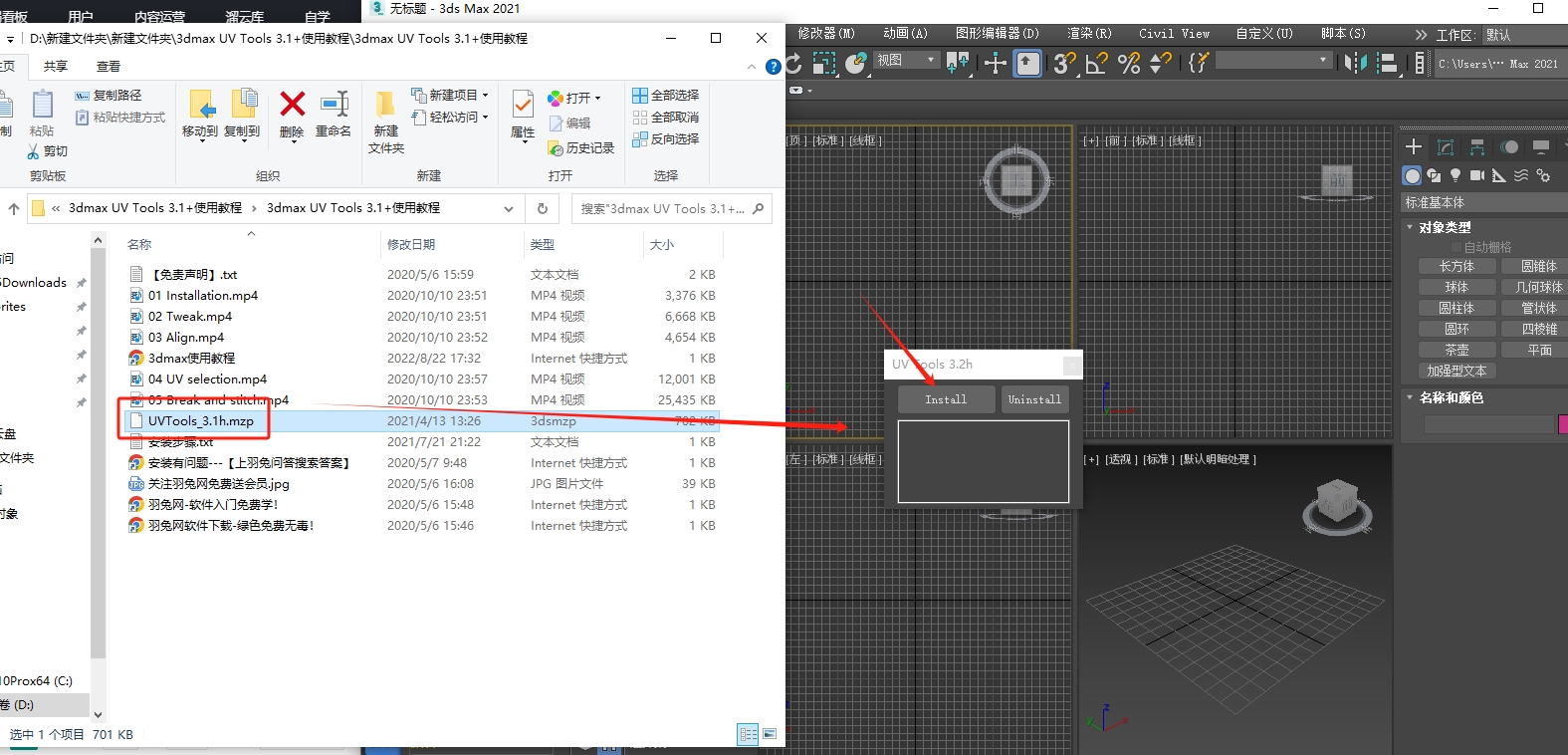Screen dimensions: 1568x755
Task: Open the Create tab in command panel
Action: 1413,147
